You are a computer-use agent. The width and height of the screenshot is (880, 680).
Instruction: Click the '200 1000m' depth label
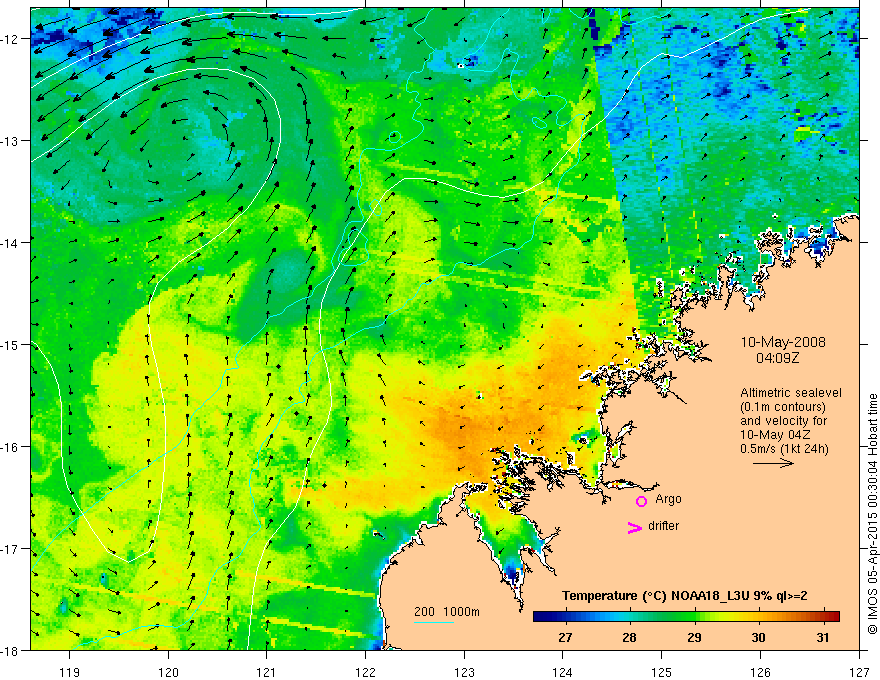pos(447,612)
